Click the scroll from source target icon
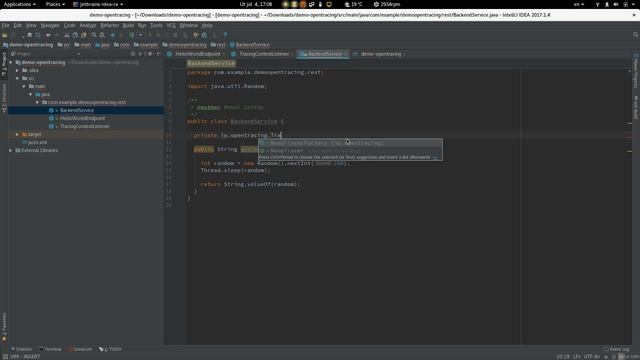Screen dimensions: 640x360 pos(133,54)
